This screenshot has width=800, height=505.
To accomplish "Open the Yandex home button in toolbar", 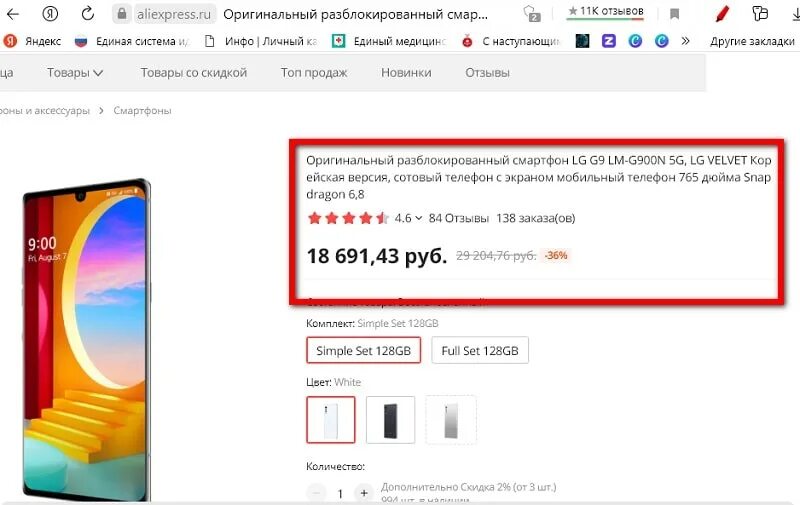I will (49, 14).
